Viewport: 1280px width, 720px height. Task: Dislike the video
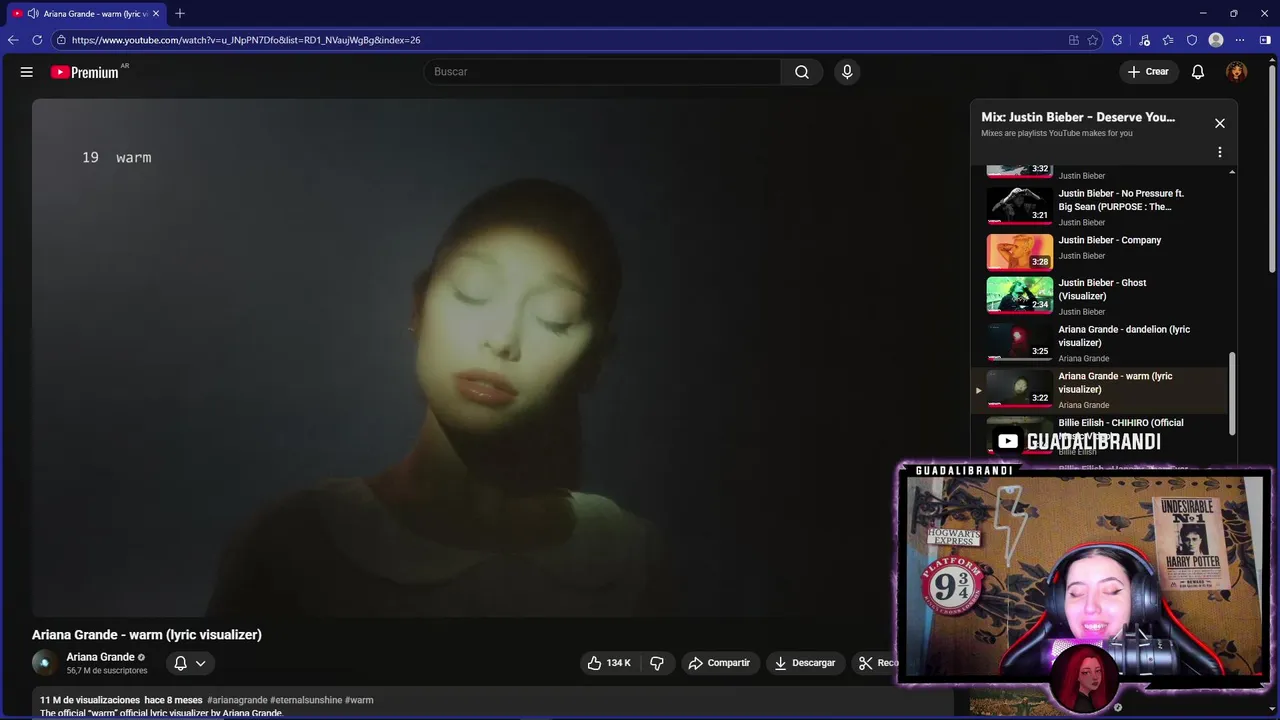[x=657, y=663]
